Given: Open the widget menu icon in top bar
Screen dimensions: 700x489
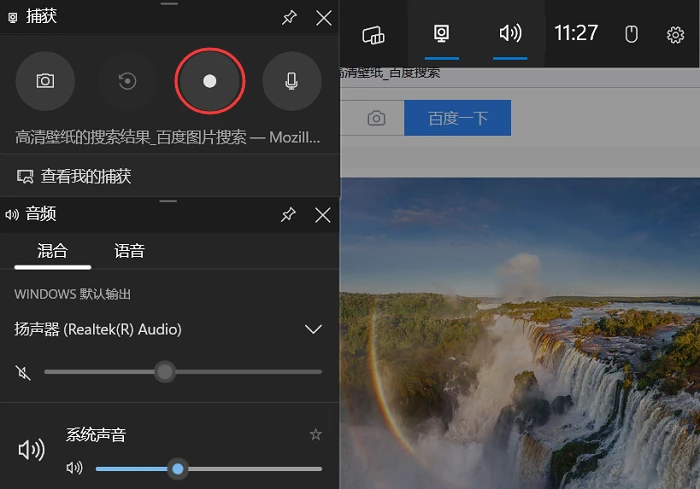Looking at the screenshot, I should (373, 34).
